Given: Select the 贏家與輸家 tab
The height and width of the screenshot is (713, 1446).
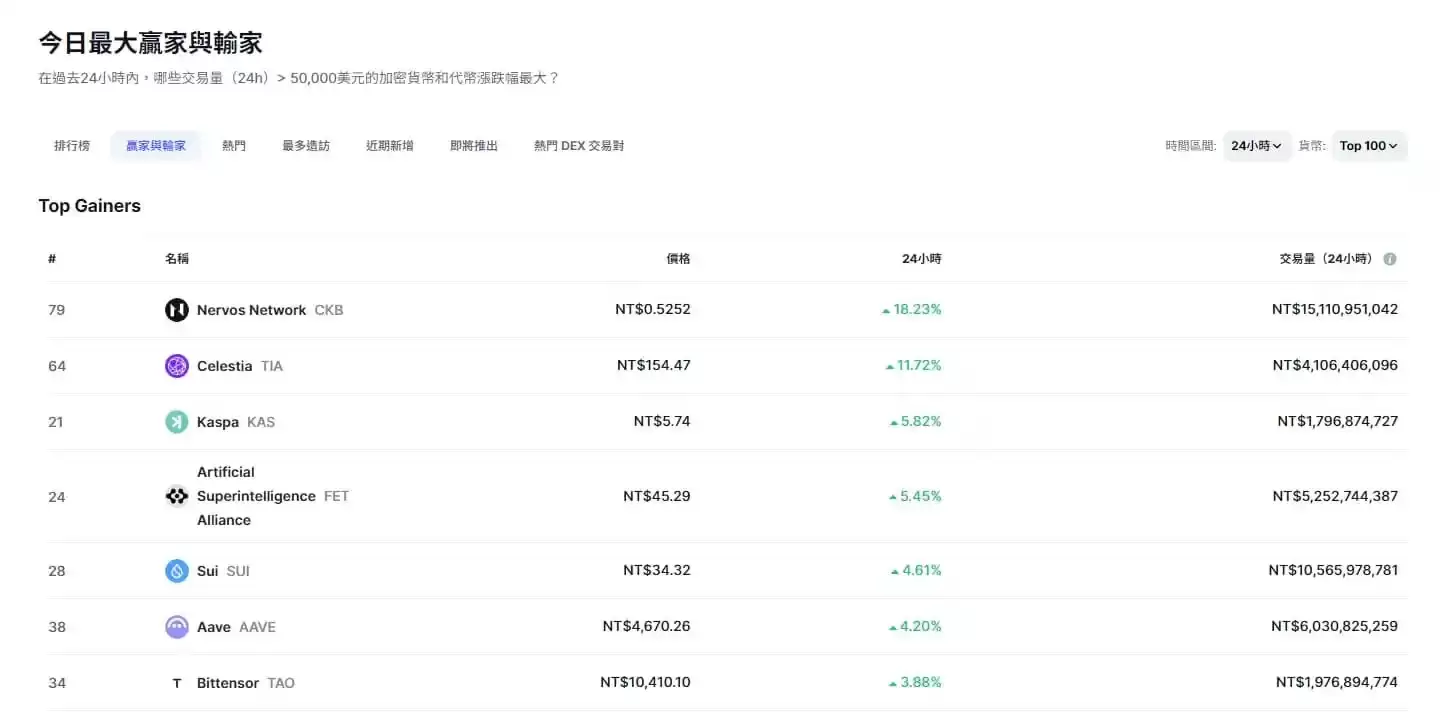Looking at the screenshot, I should coord(156,145).
